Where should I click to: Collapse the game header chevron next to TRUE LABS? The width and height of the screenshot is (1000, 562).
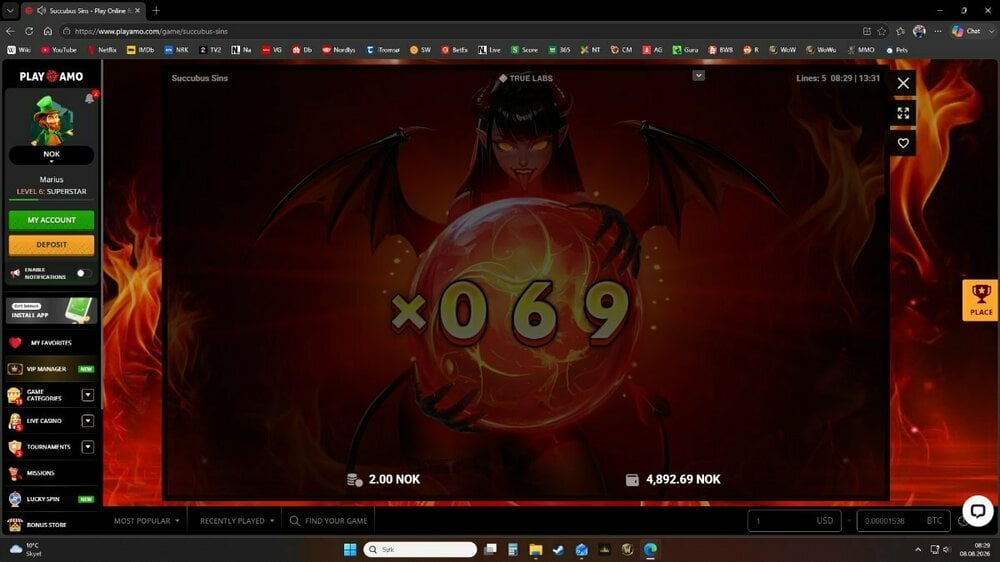point(698,75)
